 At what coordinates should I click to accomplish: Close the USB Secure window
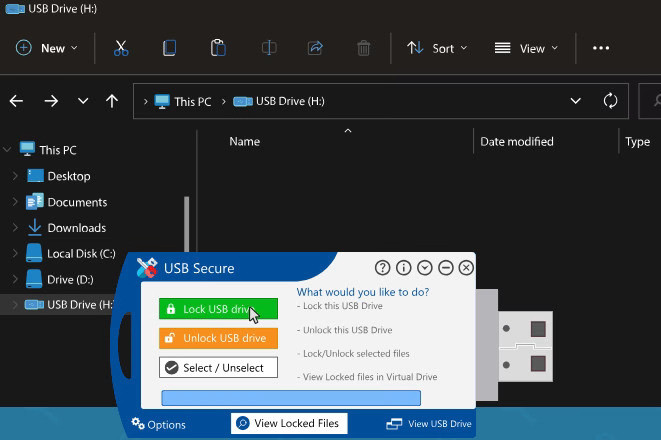(x=466, y=268)
